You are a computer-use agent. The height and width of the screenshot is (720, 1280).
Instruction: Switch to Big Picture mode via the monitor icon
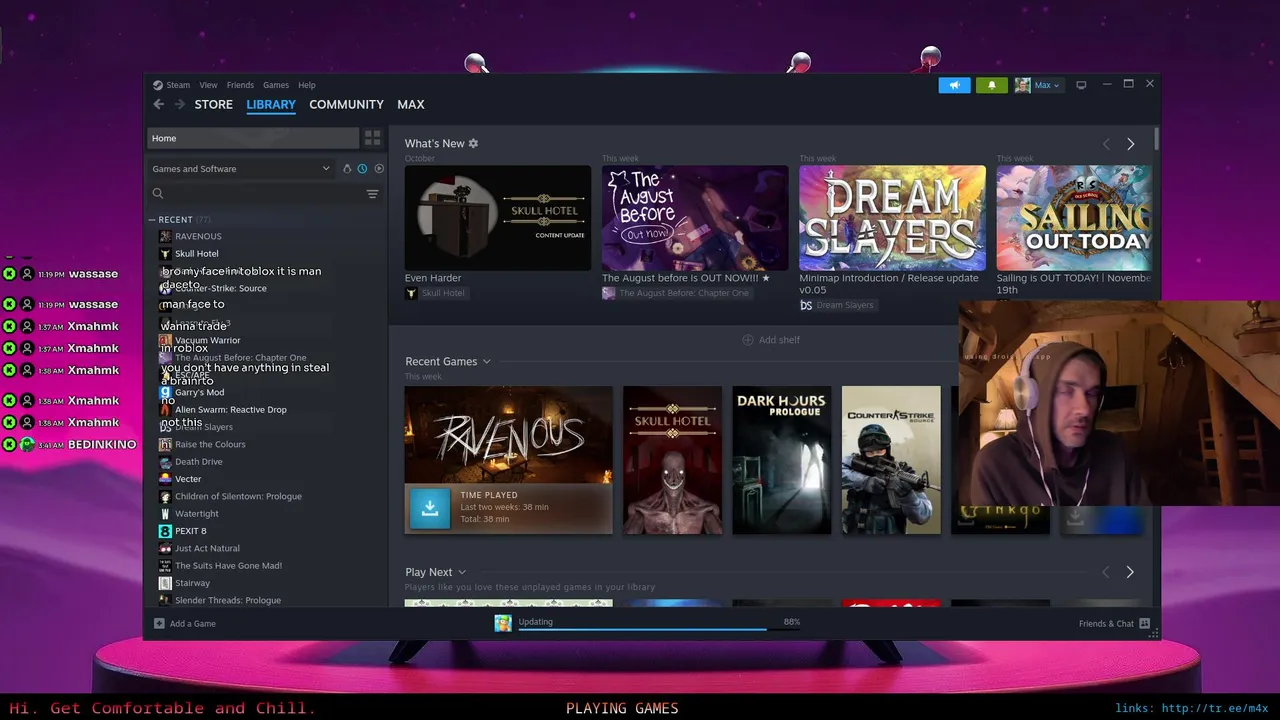coord(1081,85)
